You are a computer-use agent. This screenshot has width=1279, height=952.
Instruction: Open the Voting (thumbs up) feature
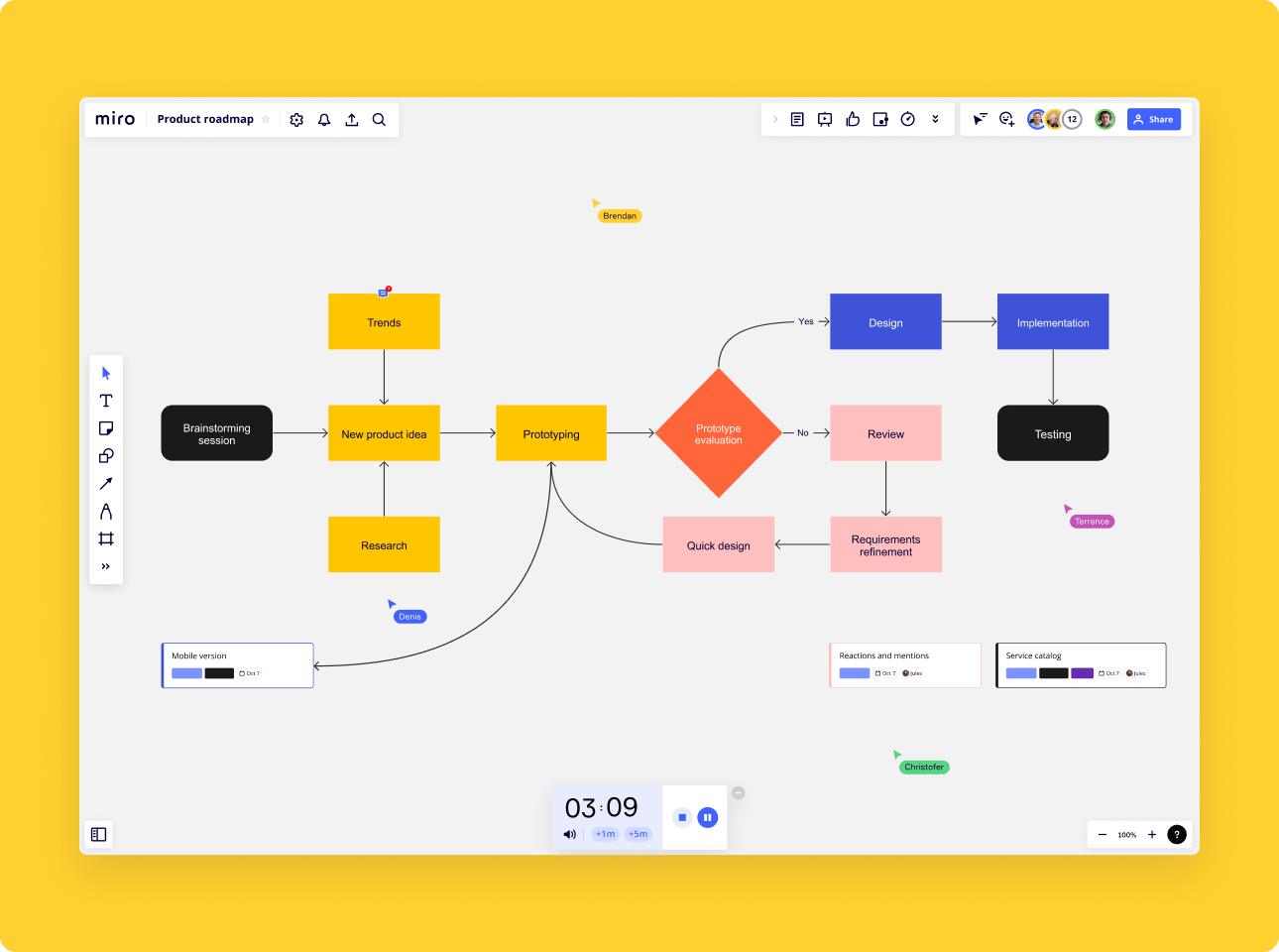click(x=853, y=118)
